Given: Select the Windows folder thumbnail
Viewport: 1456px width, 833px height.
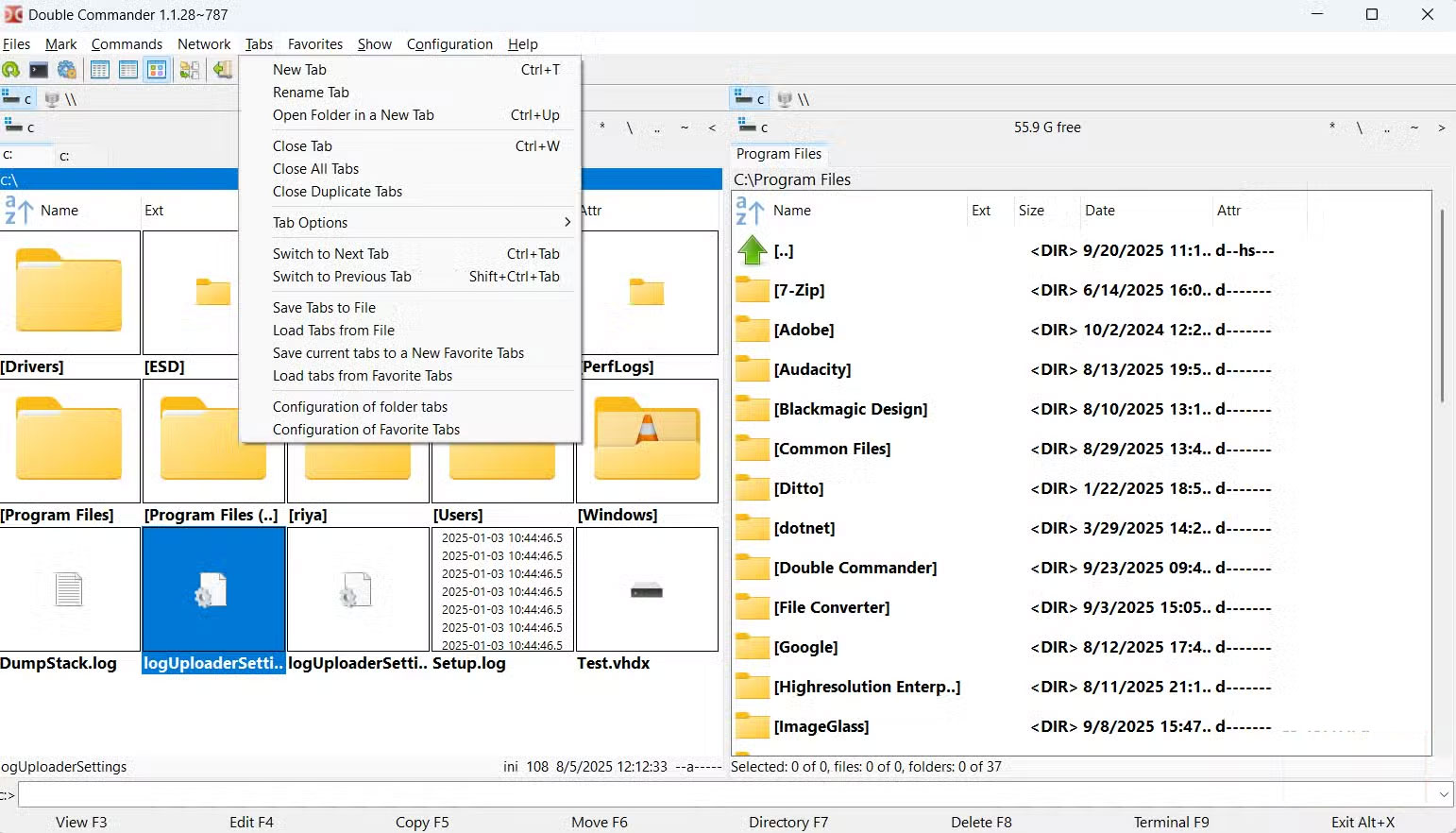Looking at the screenshot, I should pyautogui.click(x=647, y=442).
